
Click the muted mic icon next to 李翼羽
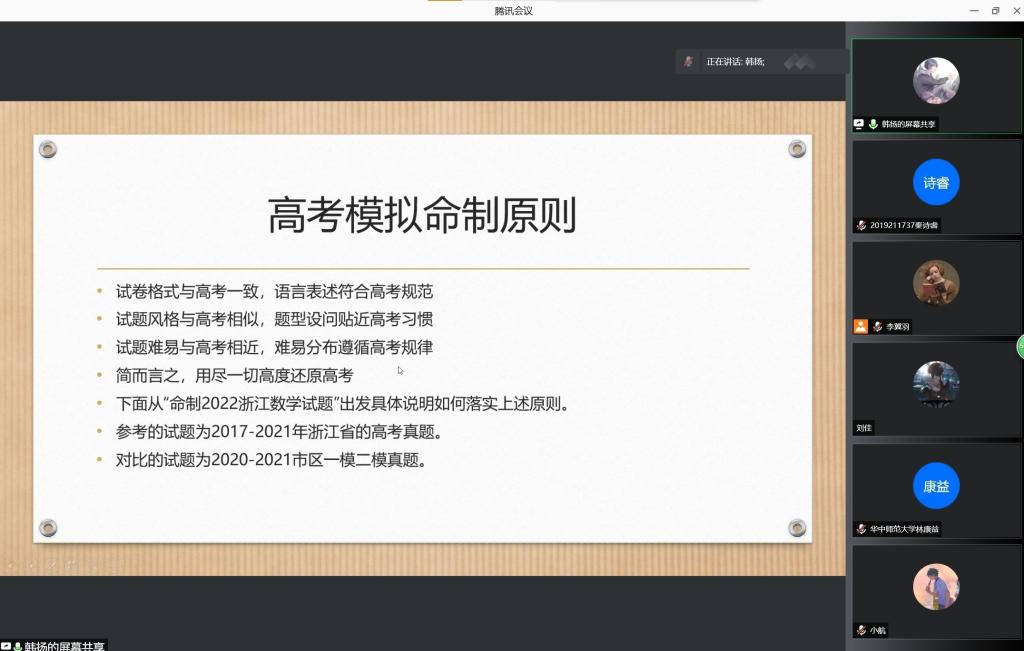tap(877, 326)
